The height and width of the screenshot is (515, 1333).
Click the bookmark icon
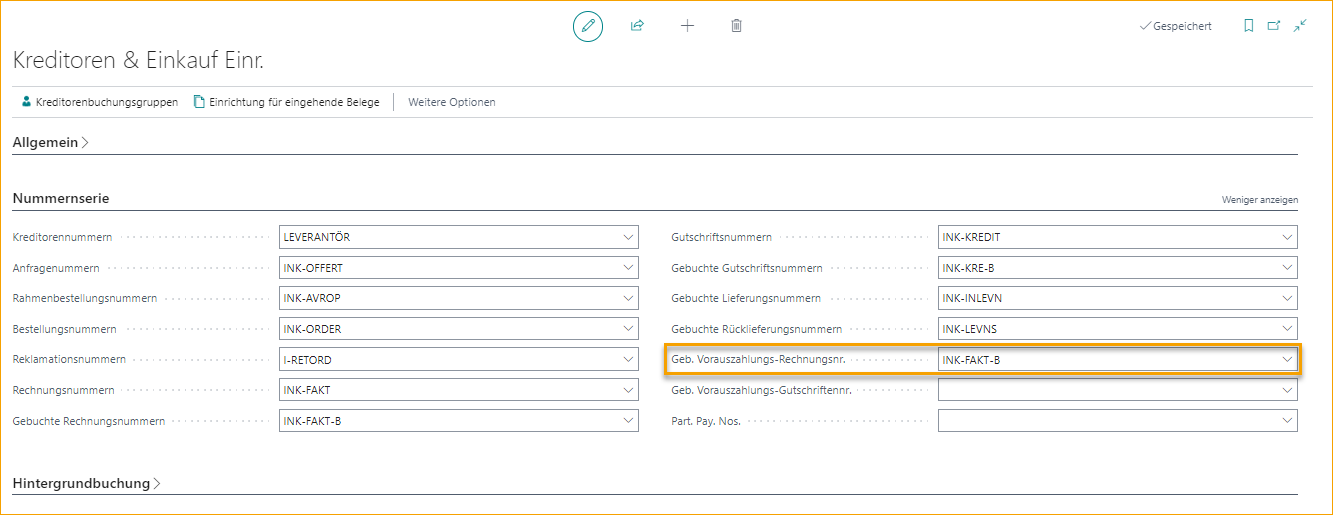[x=1249, y=26]
